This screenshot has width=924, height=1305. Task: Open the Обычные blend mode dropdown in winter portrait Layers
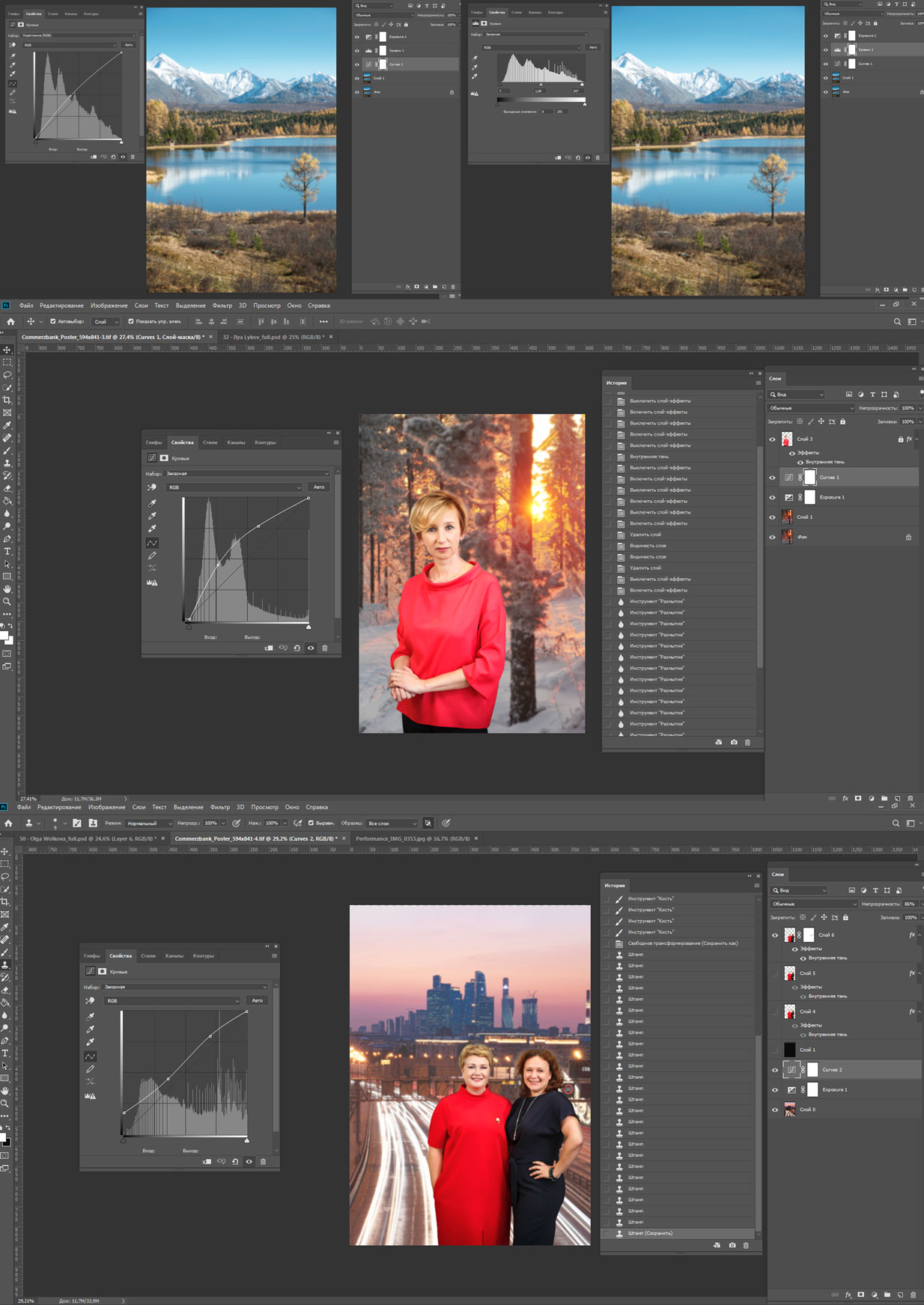[811, 408]
